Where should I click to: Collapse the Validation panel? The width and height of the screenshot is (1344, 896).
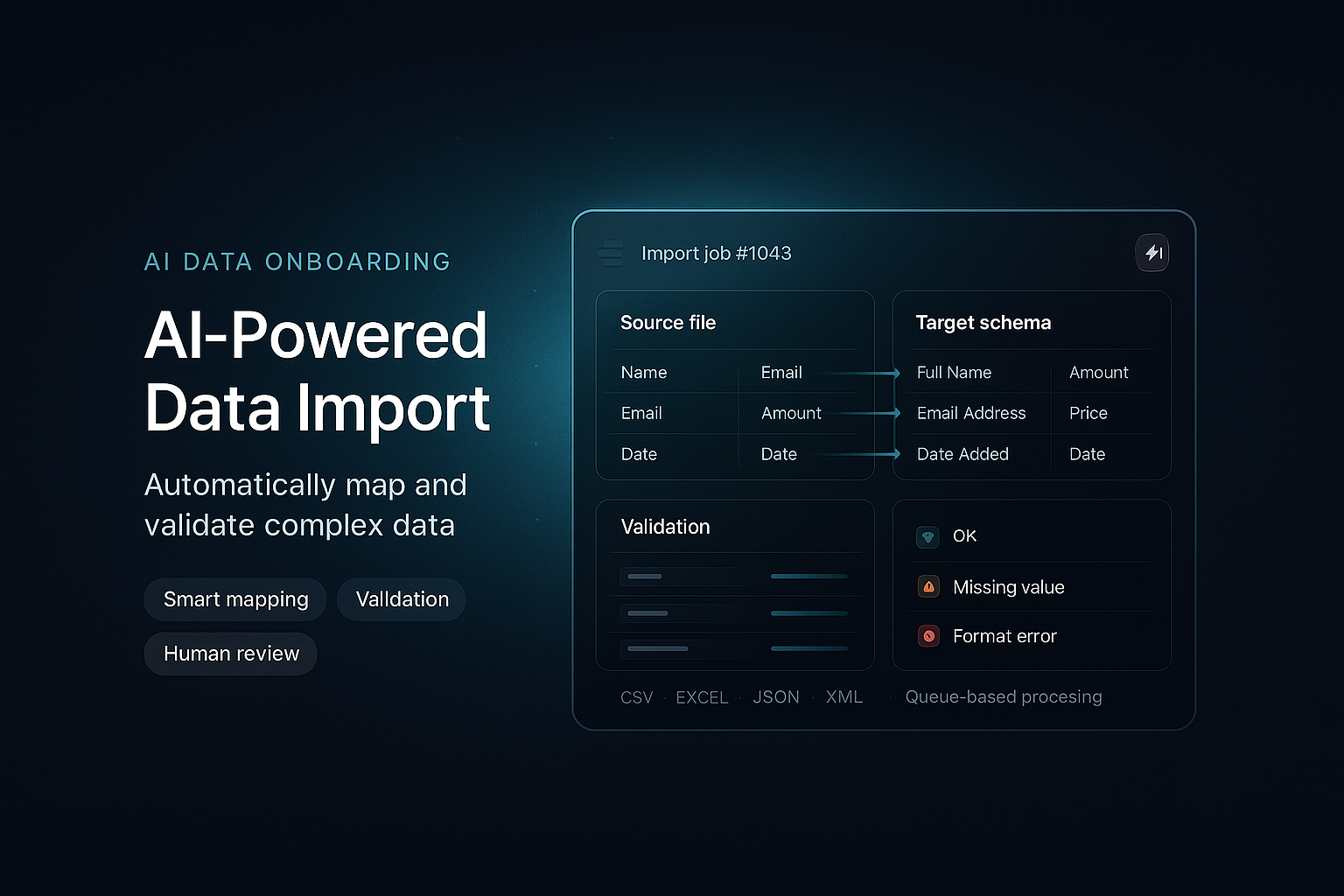pos(665,527)
